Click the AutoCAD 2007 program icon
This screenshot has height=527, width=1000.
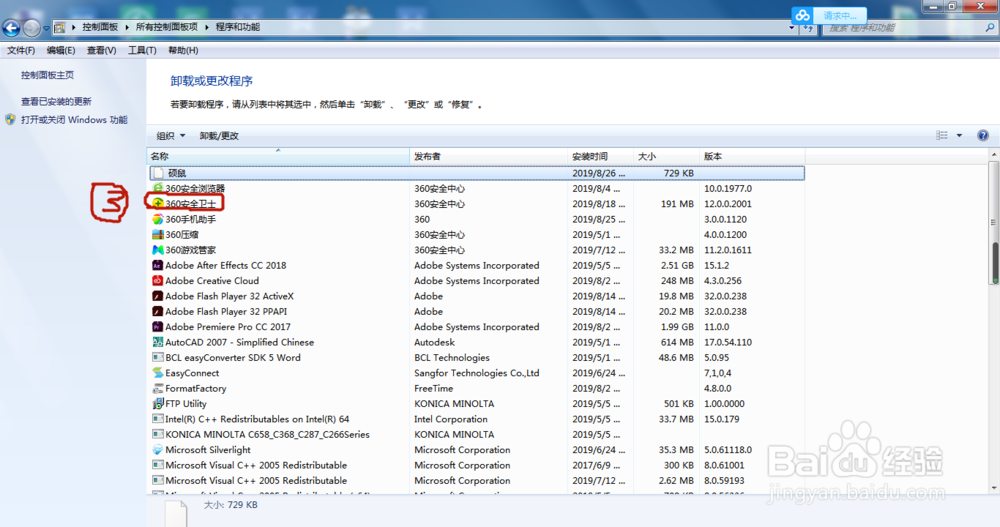tap(158, 342)
